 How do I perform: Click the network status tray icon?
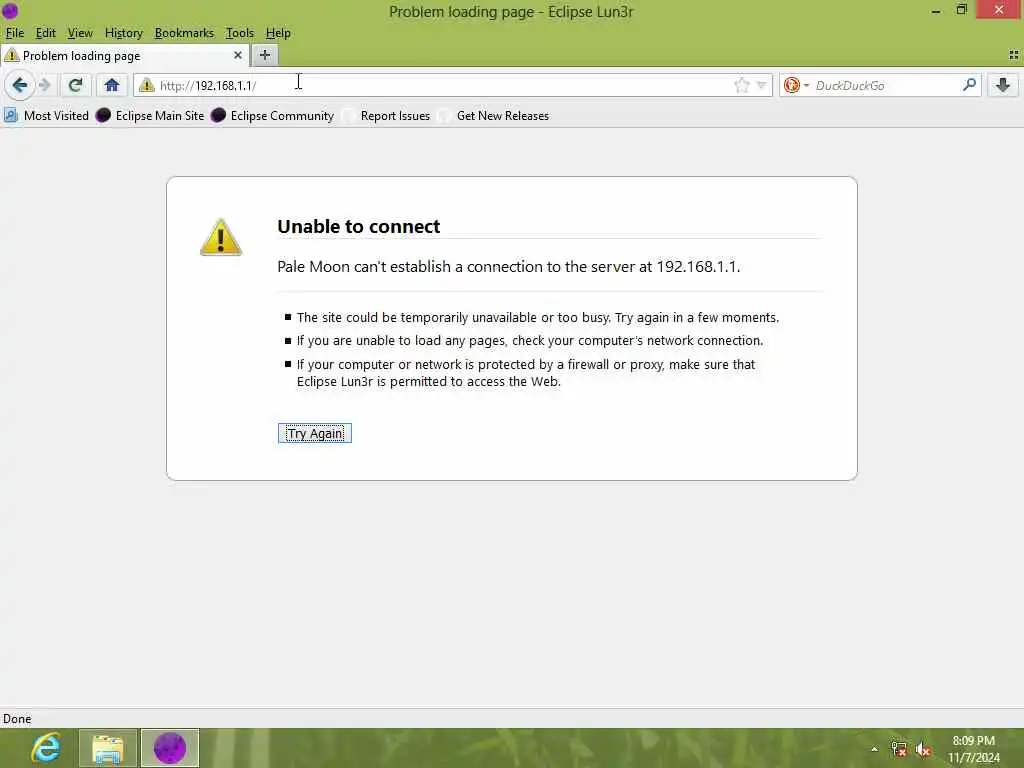pos(899,749)
